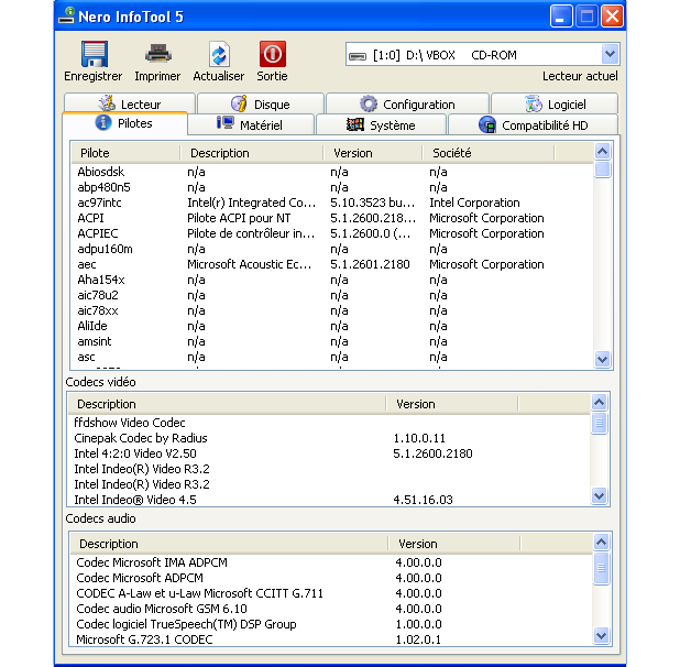Open the Configuration tab

tap(408, 104)
